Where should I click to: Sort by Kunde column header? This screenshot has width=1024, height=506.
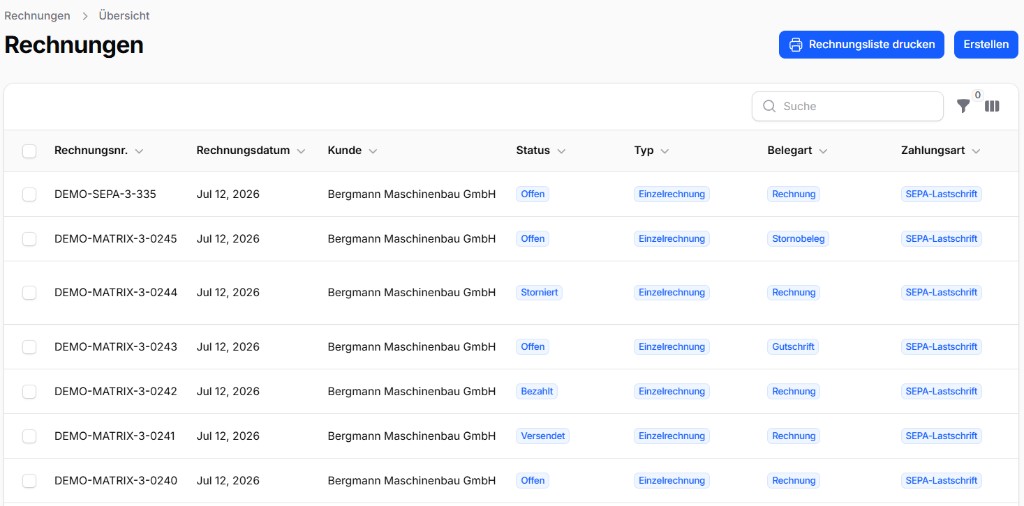[353, 151]
